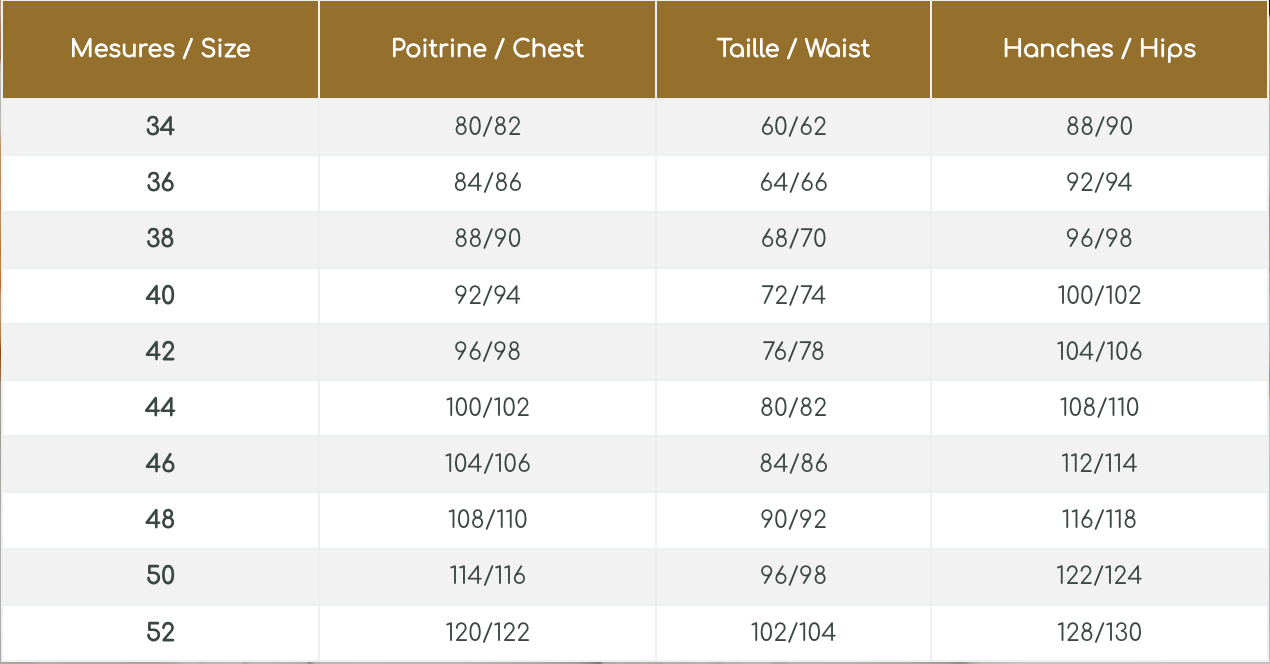Click the Mesures / Size column header

pos(160,48)
